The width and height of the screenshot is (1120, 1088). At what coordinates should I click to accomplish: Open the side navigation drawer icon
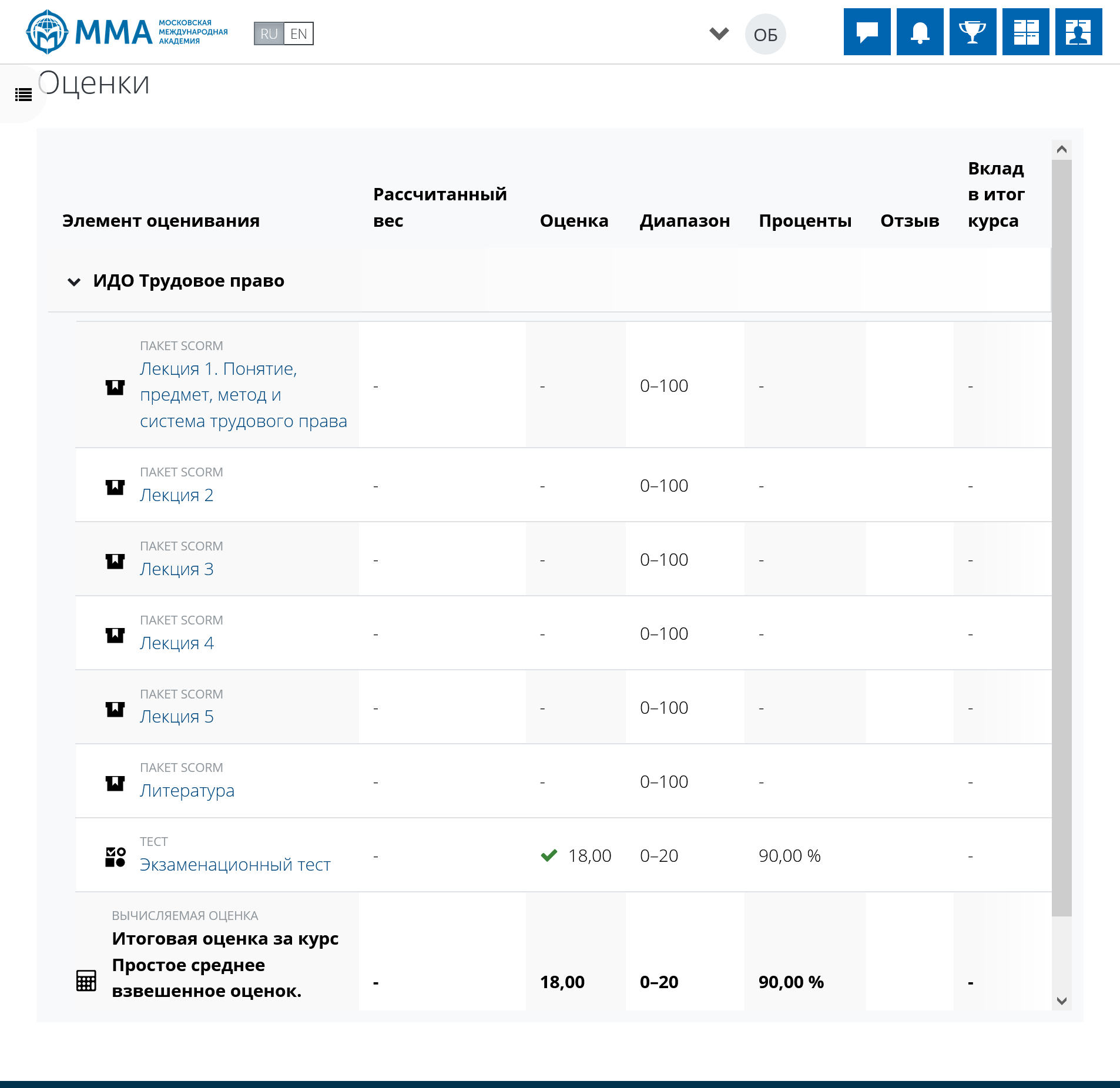pyautogui.click(x=24, y=95)
